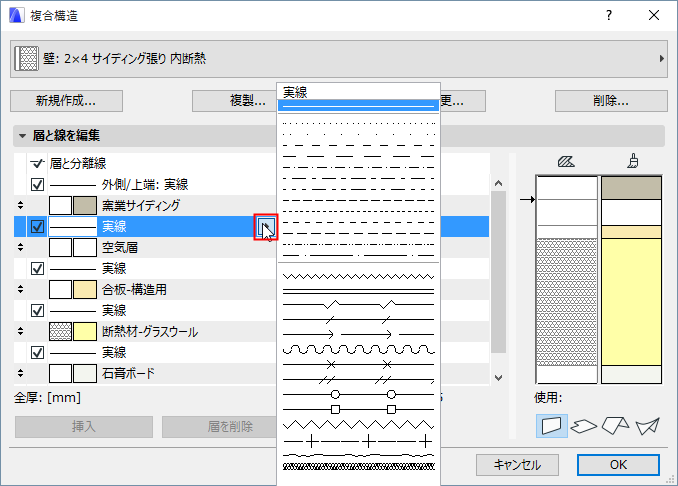Click the yellow swatch of 断熱材-グラスウール

(85, 332)
